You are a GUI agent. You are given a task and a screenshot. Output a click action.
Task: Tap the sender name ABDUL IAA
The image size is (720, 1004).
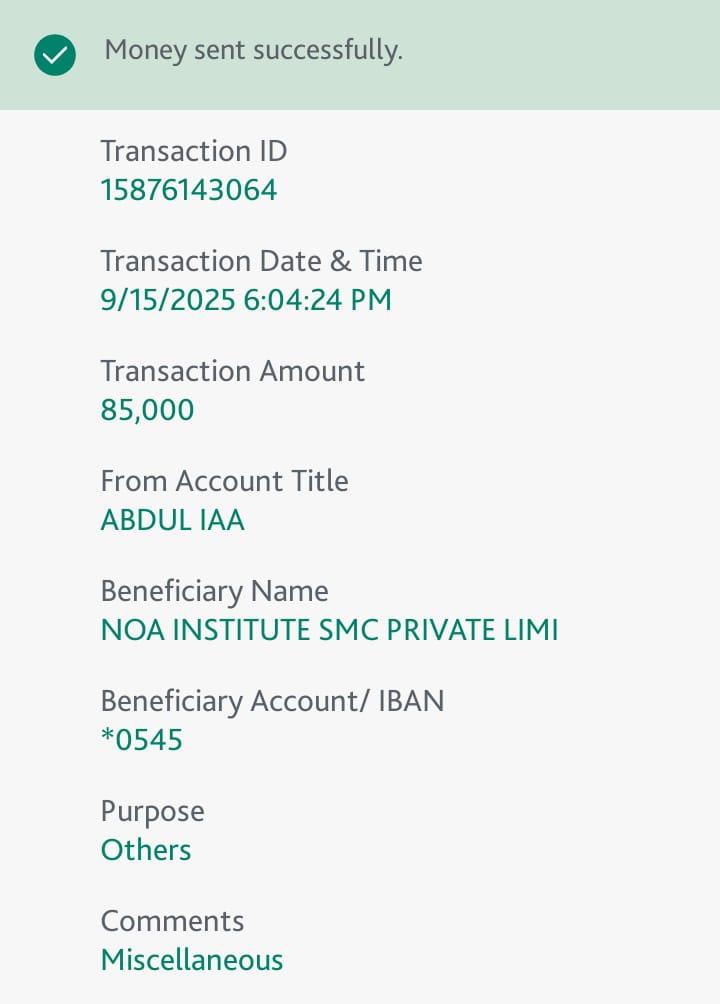coord(172,520)
